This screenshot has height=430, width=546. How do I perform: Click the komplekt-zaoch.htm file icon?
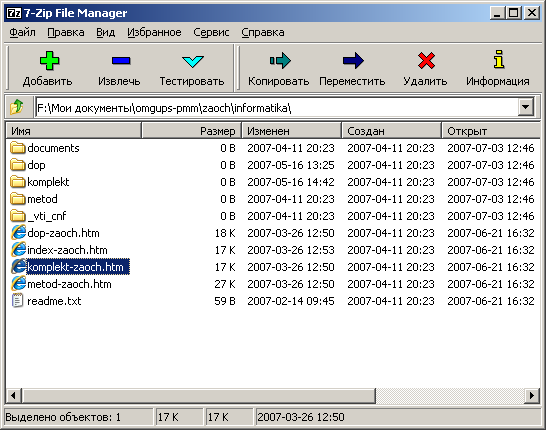coord(18,267)
